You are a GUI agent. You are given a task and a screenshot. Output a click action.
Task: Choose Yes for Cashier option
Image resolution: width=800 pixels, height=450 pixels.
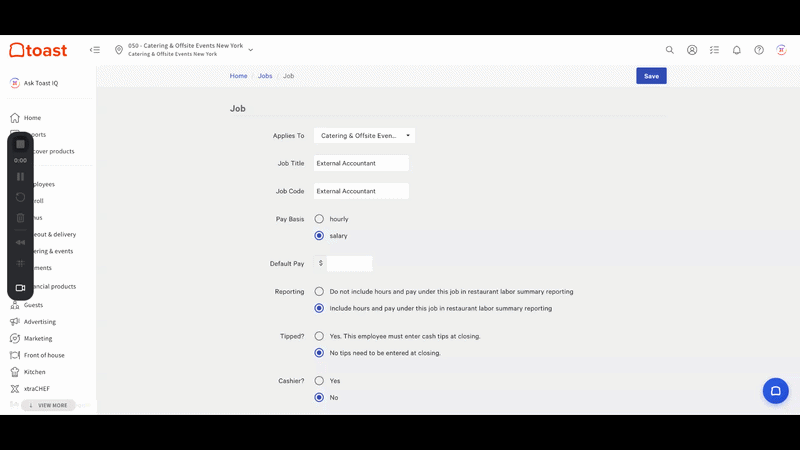click(319, 381)
